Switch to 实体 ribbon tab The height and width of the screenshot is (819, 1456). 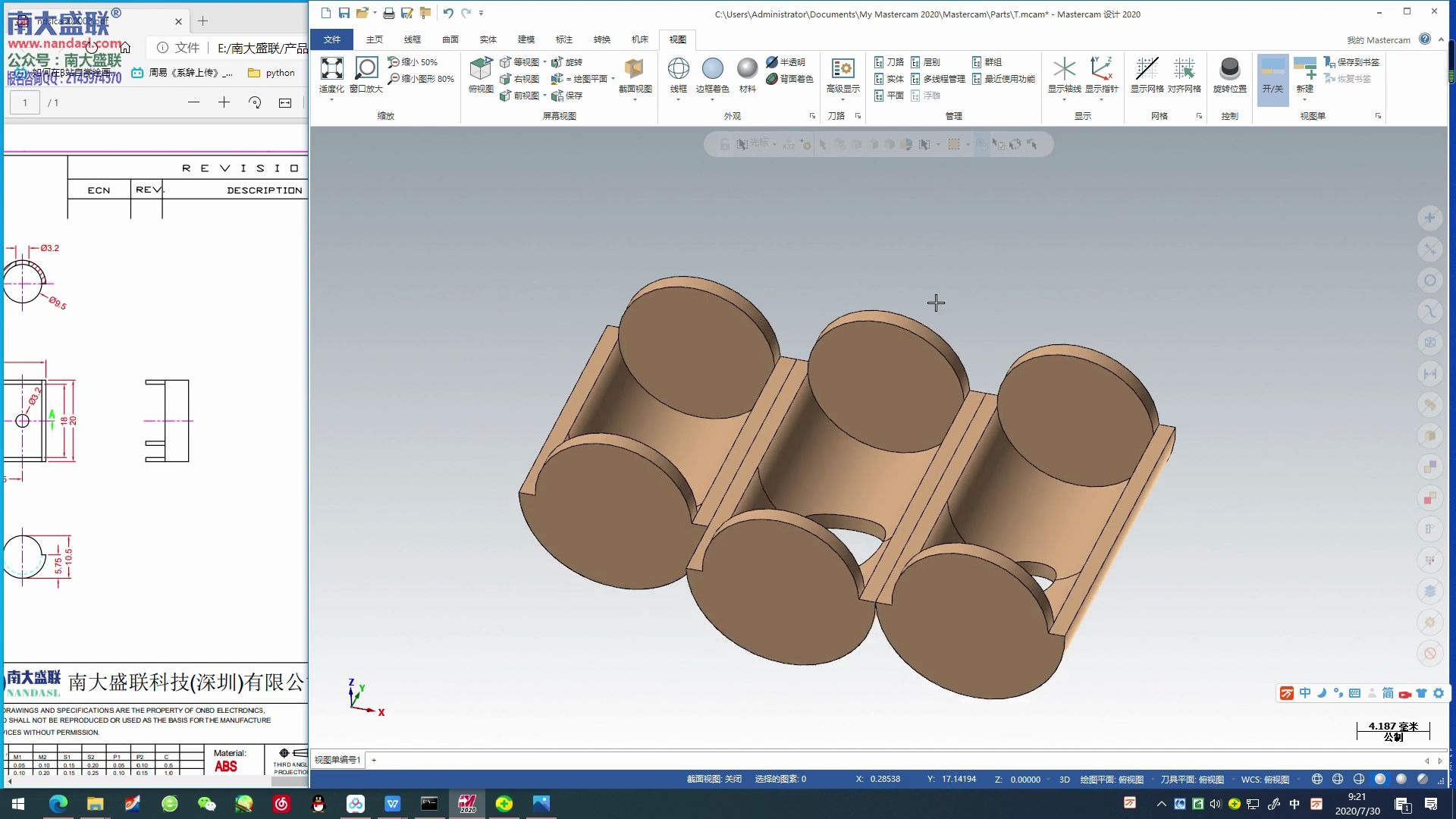[488, 39]
